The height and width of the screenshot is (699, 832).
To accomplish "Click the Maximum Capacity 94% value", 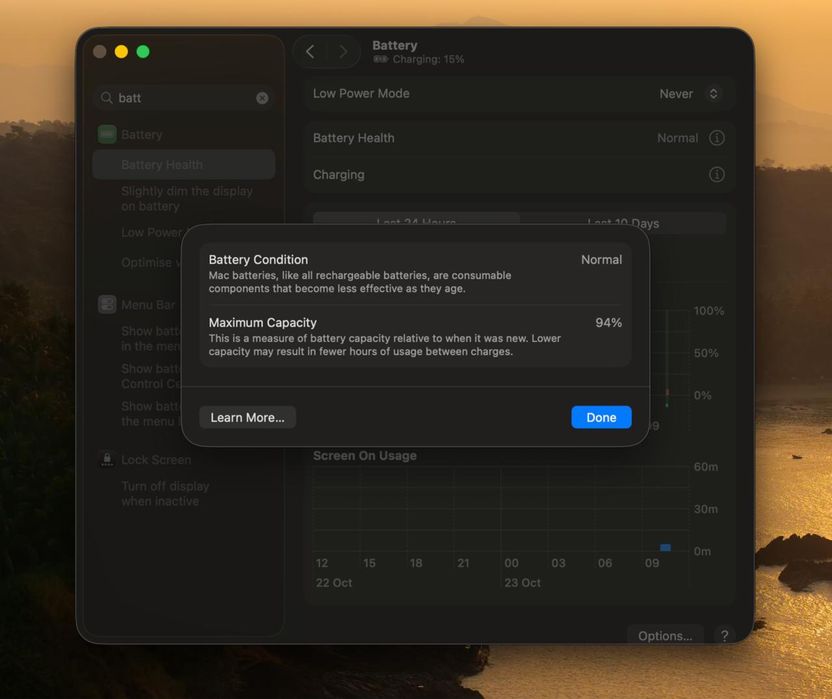I will point(608,323).
